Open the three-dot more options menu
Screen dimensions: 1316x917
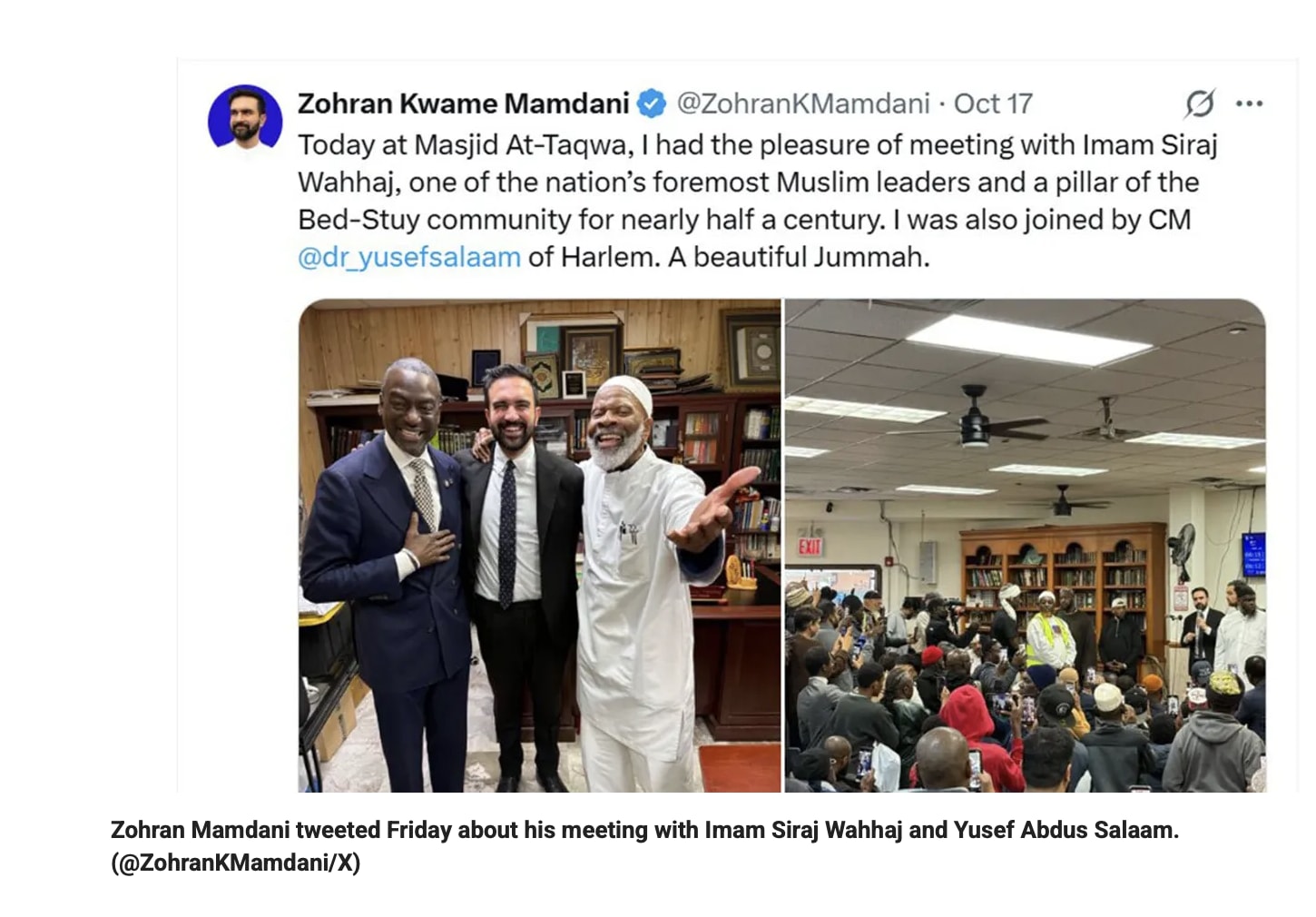pyautogui.click(x=1250, y=104)
